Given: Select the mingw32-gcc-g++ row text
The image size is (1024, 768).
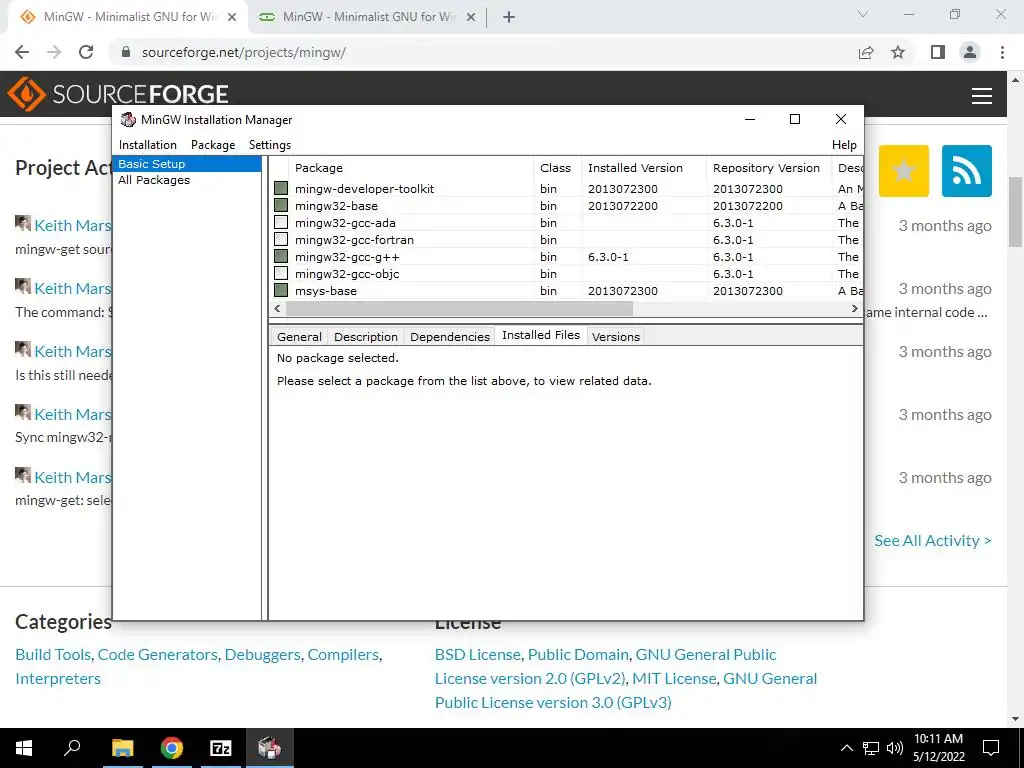Looking at the screenshot, I should pos(347,257).
